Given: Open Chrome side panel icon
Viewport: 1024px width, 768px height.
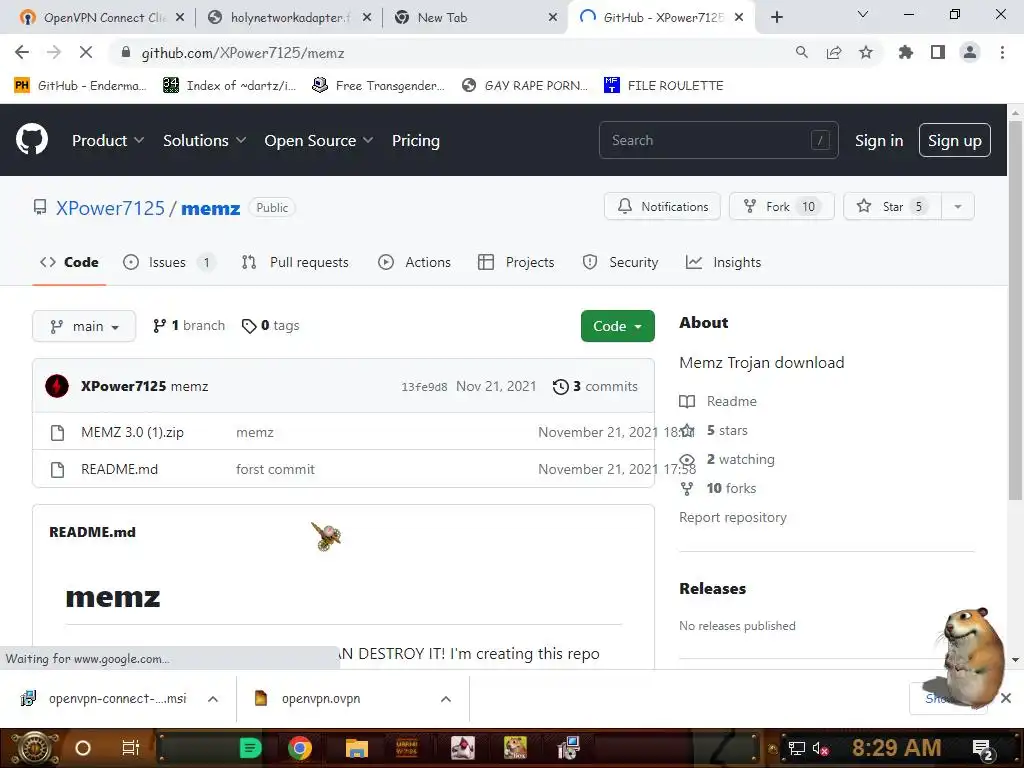Looking at the screenshot, I should [938, 52].
